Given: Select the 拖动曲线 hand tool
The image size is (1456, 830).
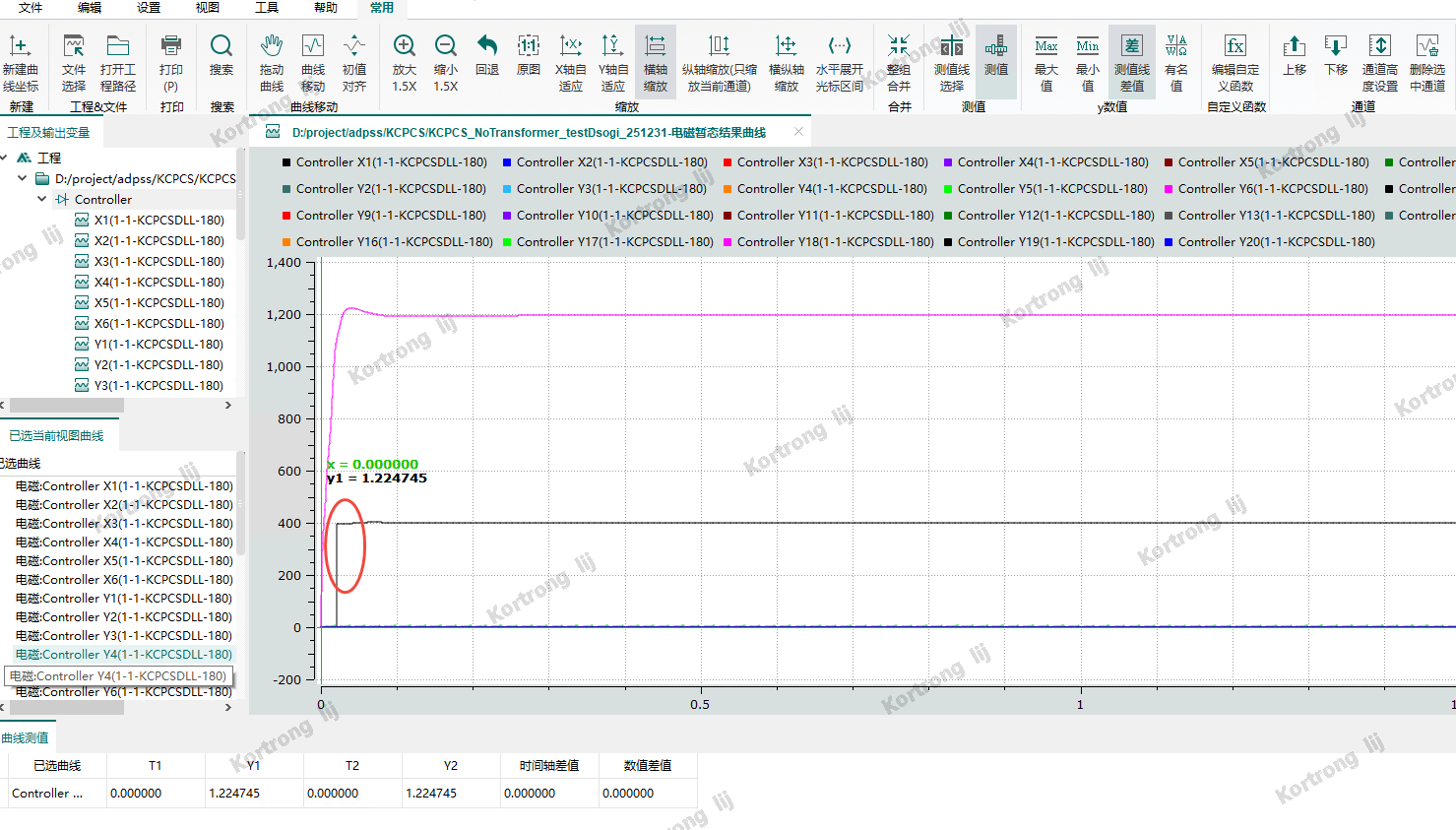Looking at the screenshot, I should point(272,45).
